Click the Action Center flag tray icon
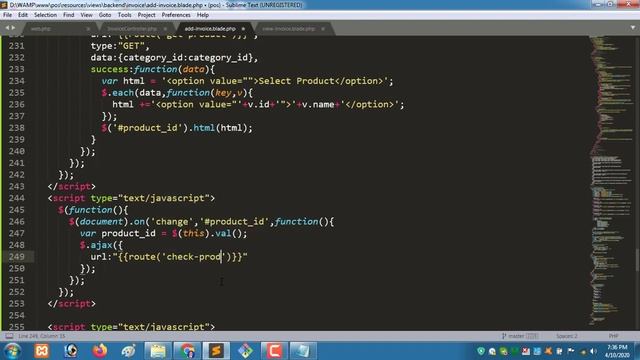The image size is (640, 360). [571, 351]
